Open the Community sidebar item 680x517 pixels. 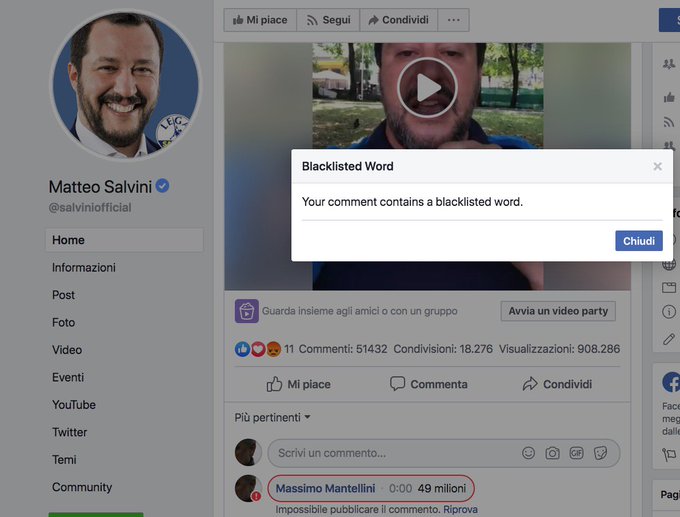click(82, 487)
